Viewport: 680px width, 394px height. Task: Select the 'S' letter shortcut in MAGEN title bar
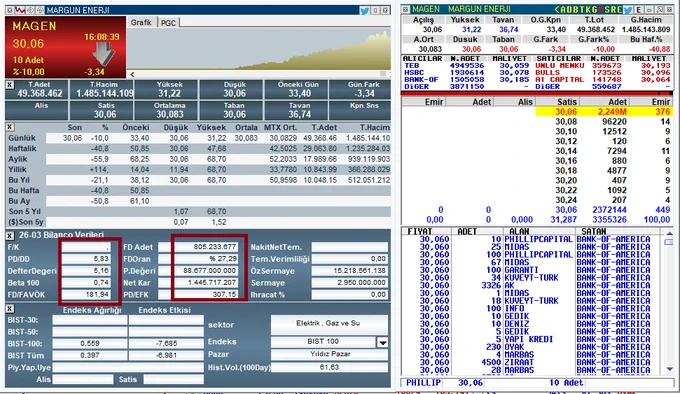coord(607,10)
